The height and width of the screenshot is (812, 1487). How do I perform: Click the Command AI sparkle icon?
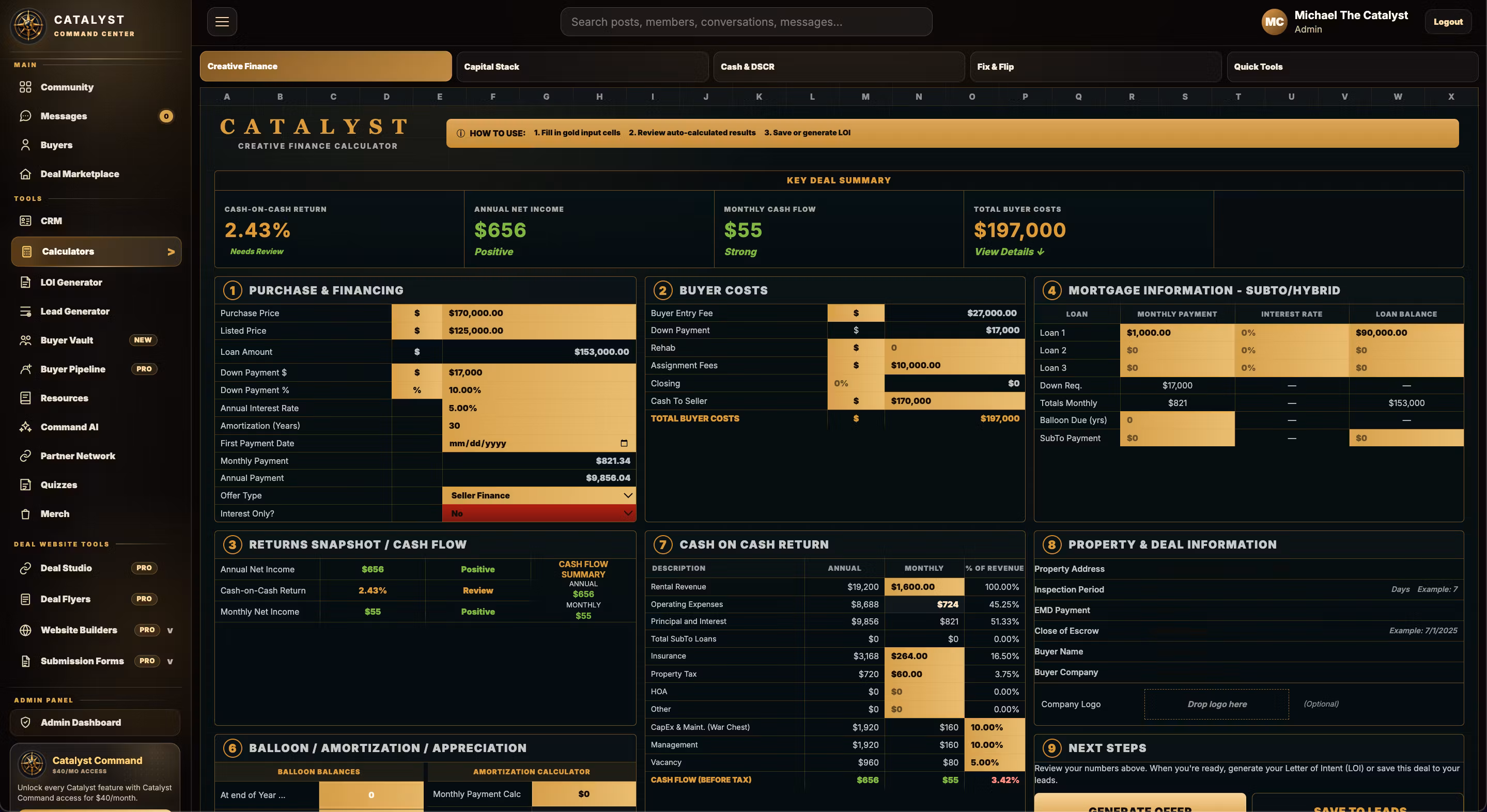[x=25, y=427]
